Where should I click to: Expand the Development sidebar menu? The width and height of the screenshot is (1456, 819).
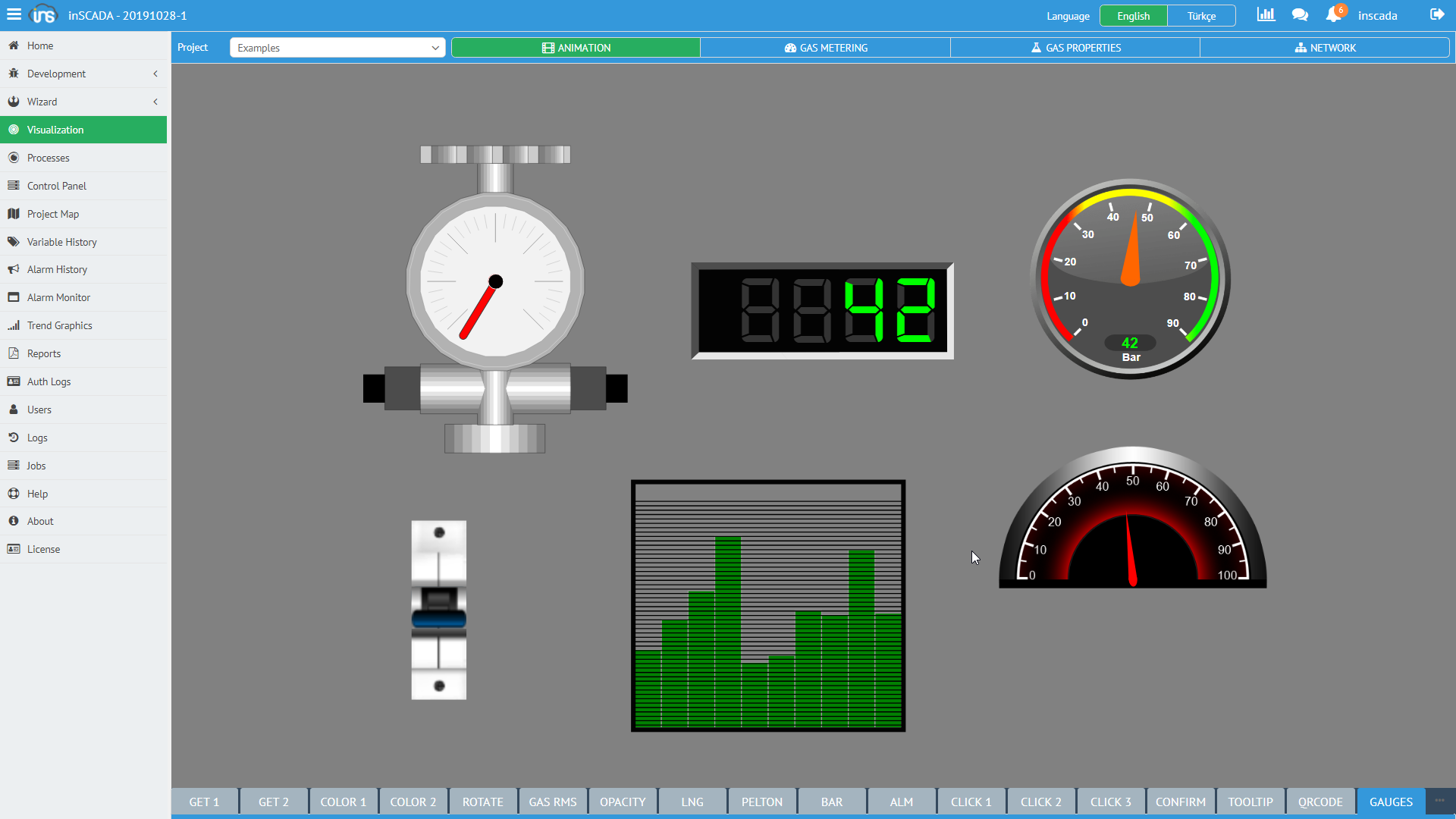click(x=83, y=74)
